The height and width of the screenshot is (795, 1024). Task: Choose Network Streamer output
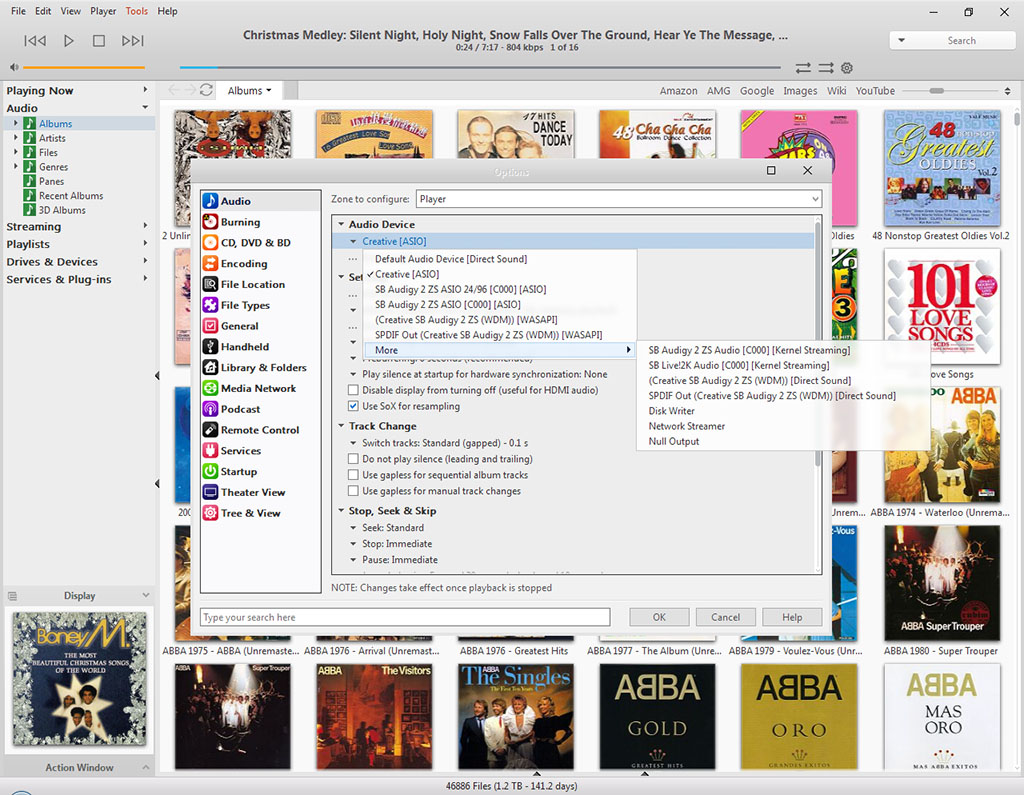pyautogui.click(x=686, y=426)
